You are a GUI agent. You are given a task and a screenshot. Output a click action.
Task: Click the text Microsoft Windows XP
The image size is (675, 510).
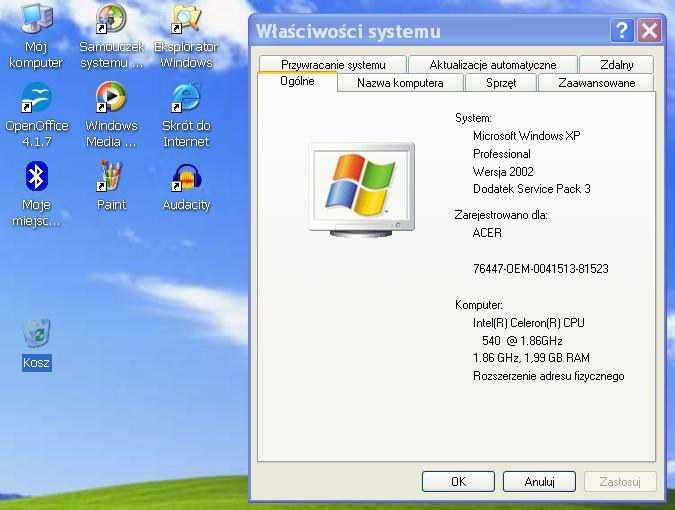pyautogui.click(x=526, y=136)
